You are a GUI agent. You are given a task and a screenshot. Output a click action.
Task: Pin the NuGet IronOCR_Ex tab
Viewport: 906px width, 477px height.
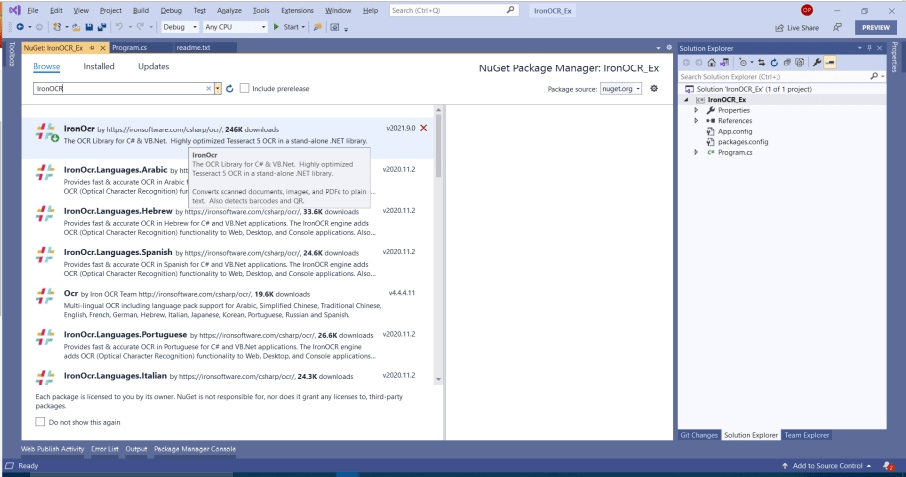[x=92, y=48]
